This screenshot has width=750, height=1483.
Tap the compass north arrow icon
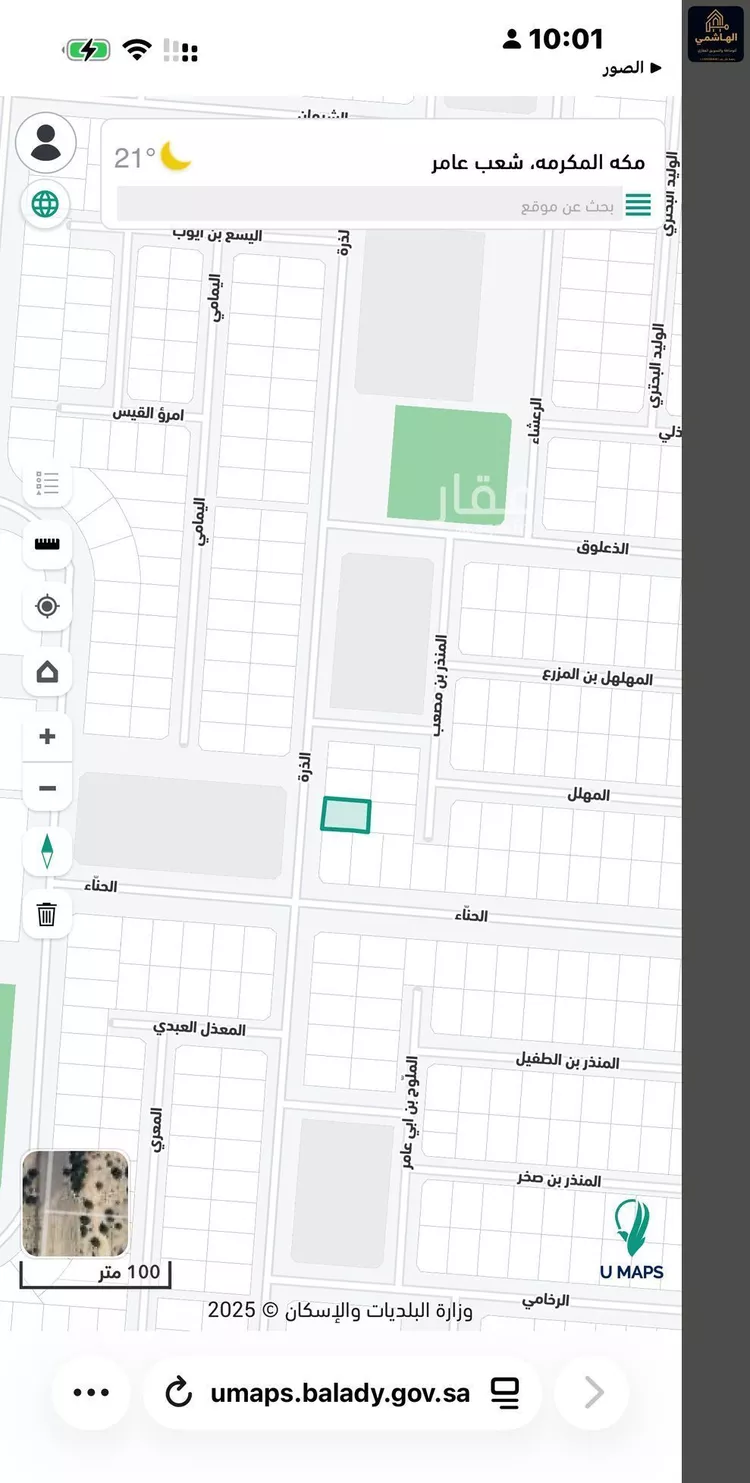[x=47, y=852]
